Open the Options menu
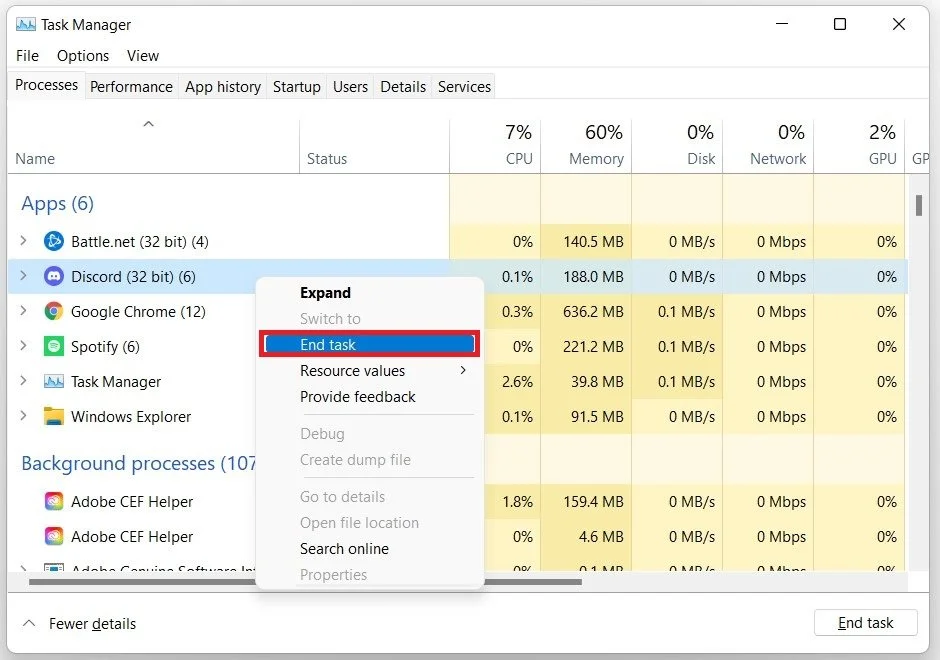 coord(83,56)
